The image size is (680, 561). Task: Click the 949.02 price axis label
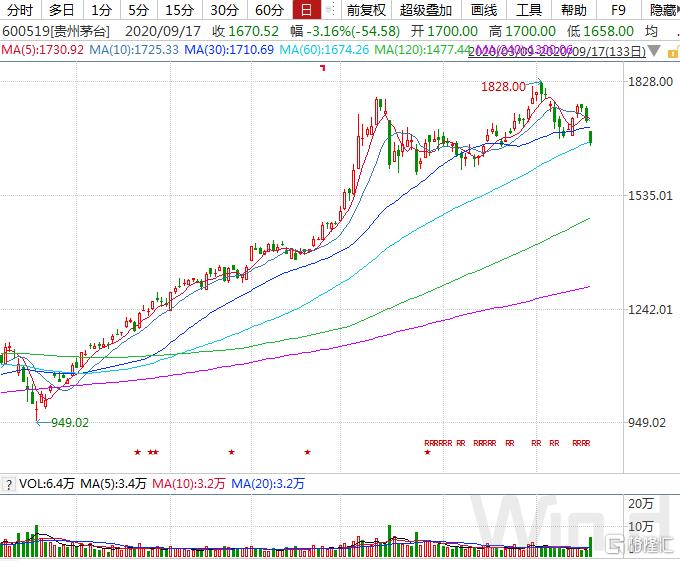click(647, 423)
